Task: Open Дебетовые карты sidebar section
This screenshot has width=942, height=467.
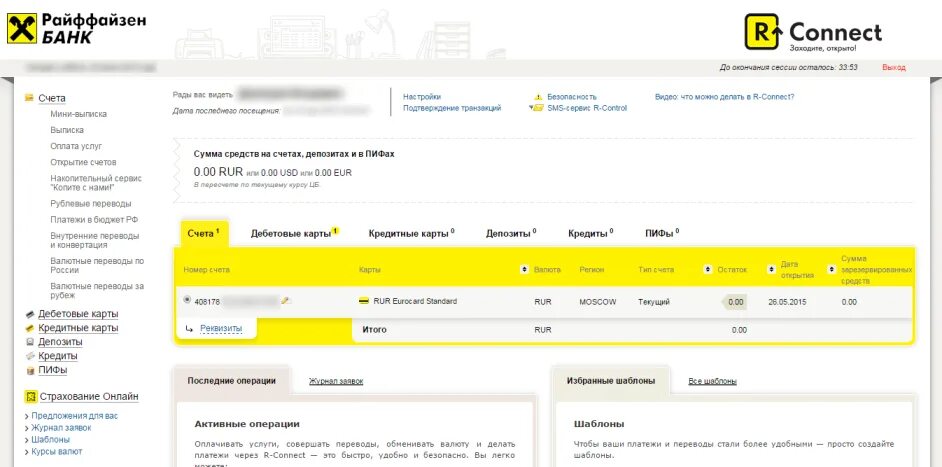Action: pyautogui.click(x=78, y=314)
